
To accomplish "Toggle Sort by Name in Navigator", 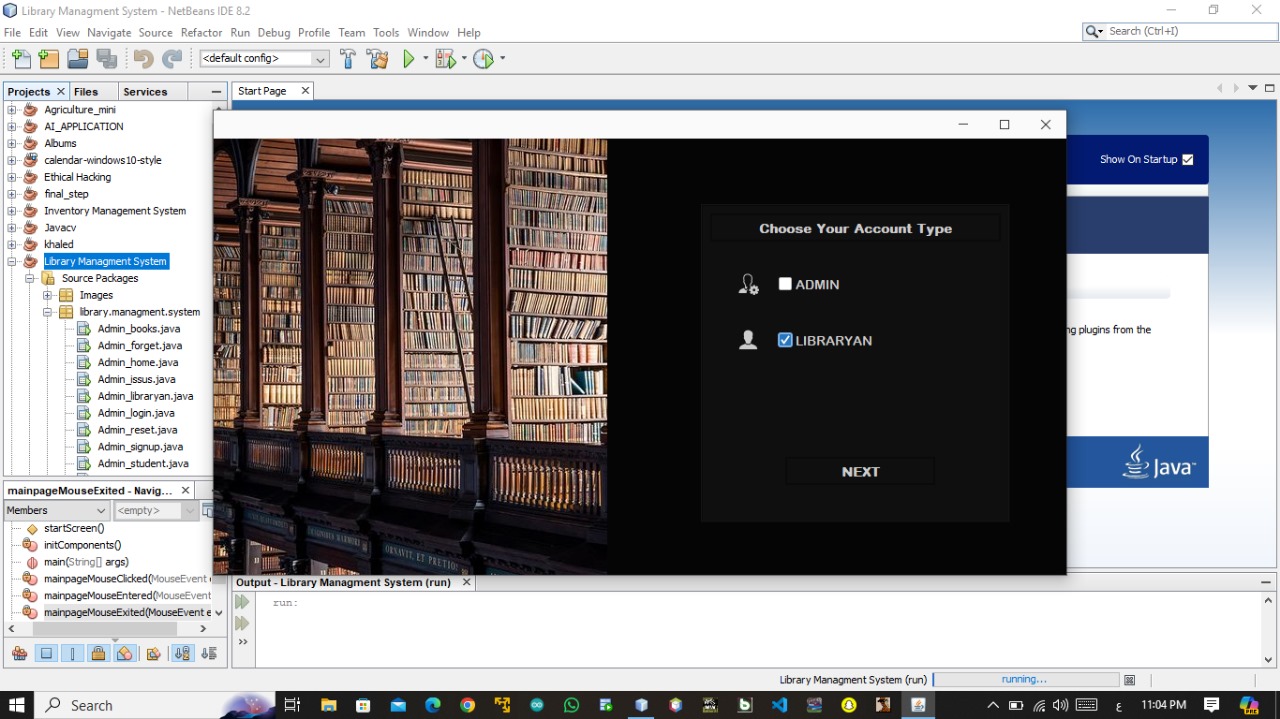I will coord(182,653).
